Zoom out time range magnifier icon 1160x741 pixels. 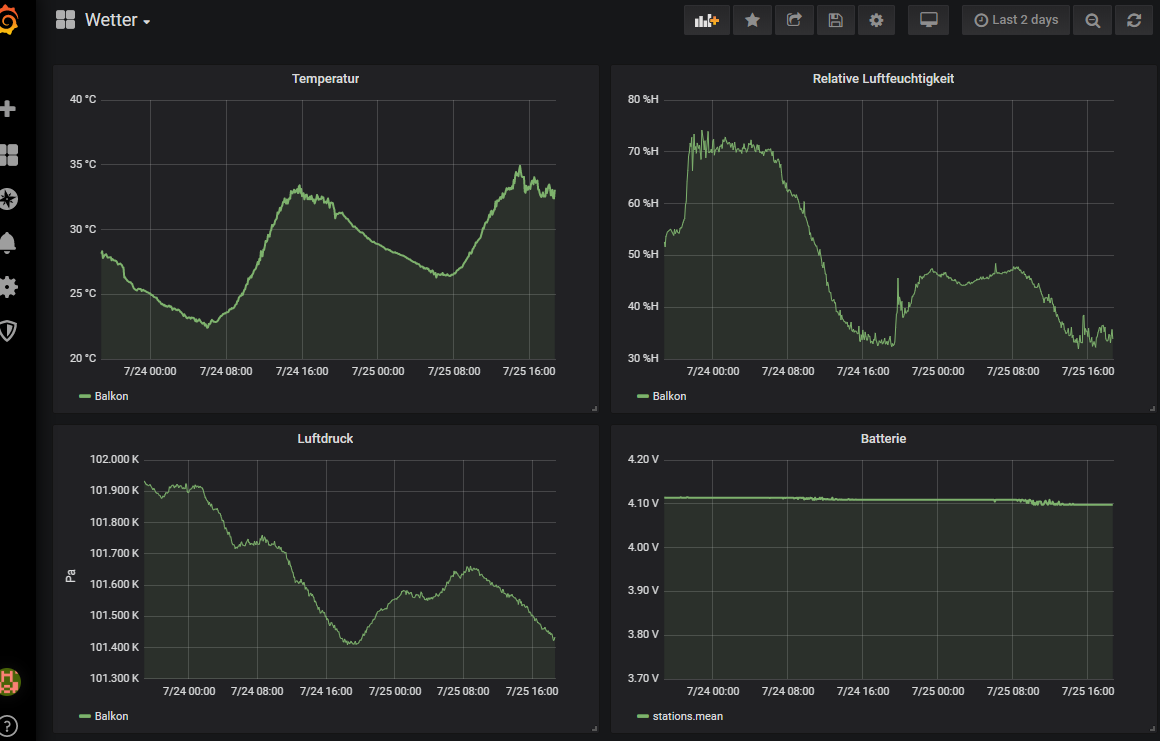coord(1092,21)
